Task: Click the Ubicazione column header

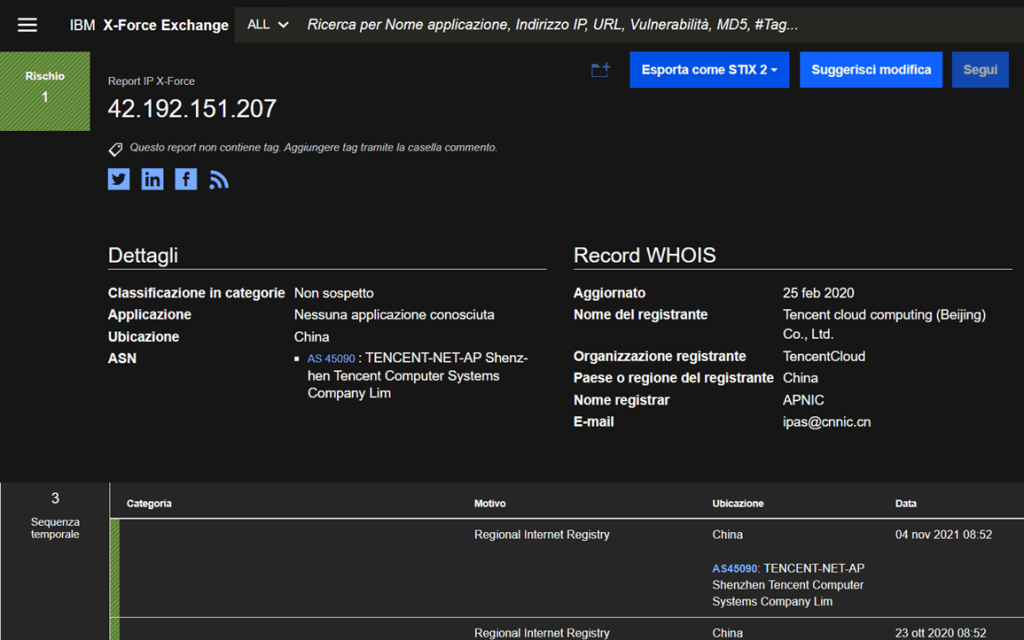Action: click(738, 504)
